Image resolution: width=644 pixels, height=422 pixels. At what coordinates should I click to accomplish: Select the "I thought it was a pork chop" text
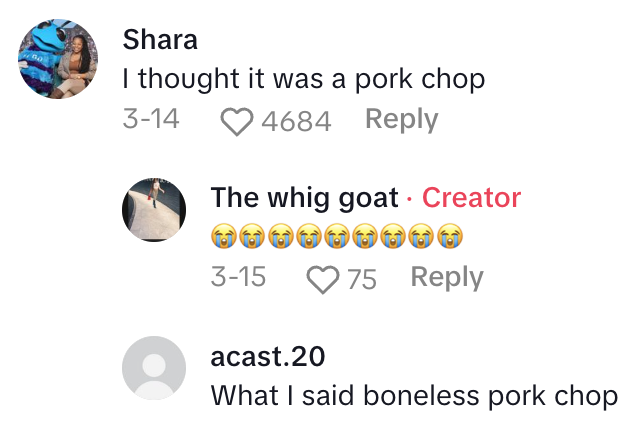[x=304, y=79]
